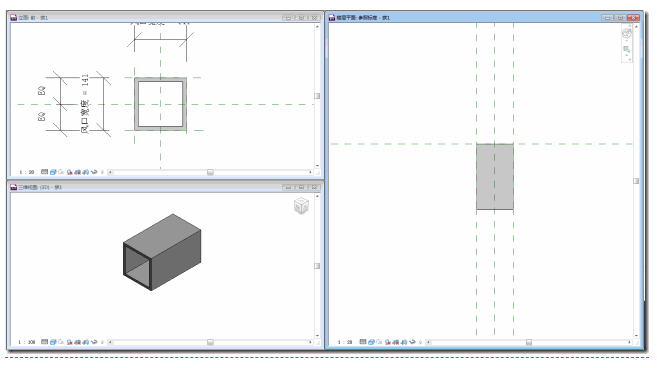Click scroll-right arrow in floor plan view
This screenshot has width=657, height=368.
629,342
